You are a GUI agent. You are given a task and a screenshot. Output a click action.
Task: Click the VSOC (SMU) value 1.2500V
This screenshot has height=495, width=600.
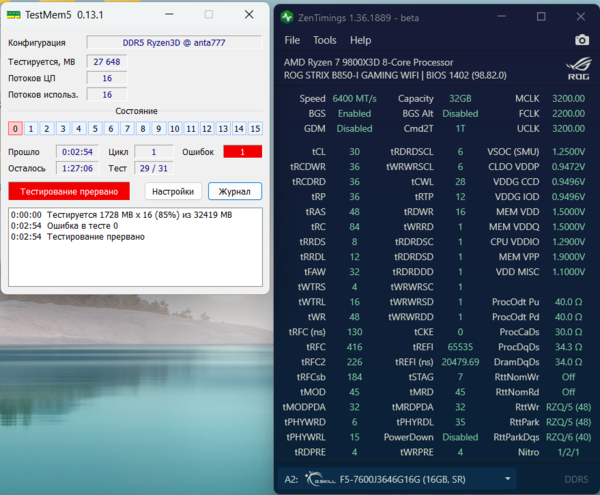point(568,152)
